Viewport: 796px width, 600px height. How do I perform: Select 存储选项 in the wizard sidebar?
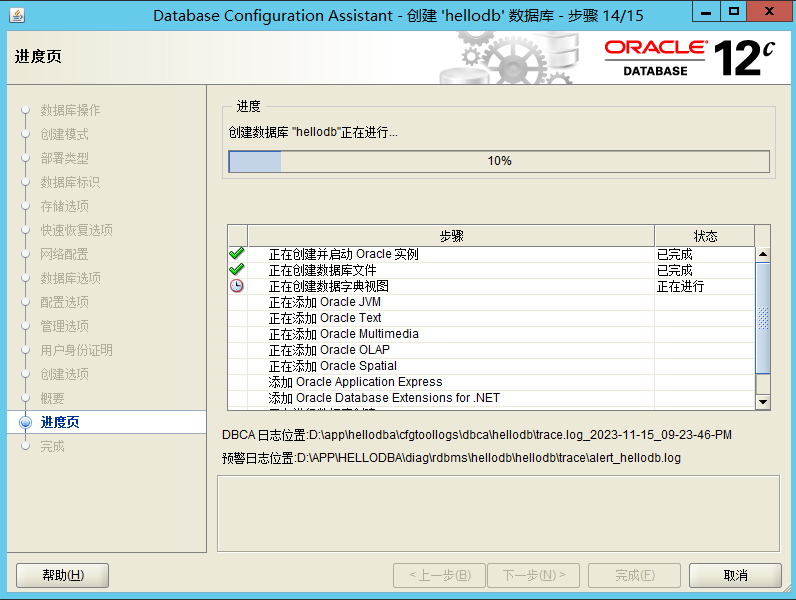pyautogui.click(x=64, y=206)
